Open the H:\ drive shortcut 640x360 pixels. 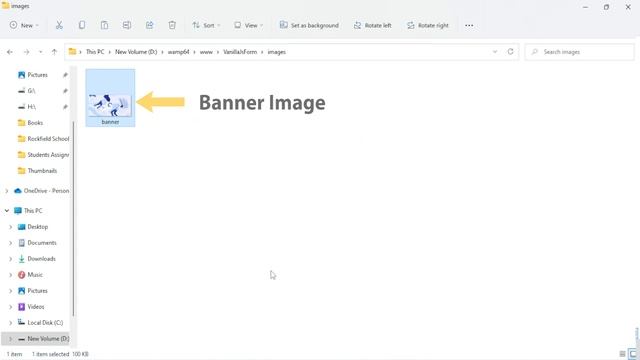coord(31,107)
